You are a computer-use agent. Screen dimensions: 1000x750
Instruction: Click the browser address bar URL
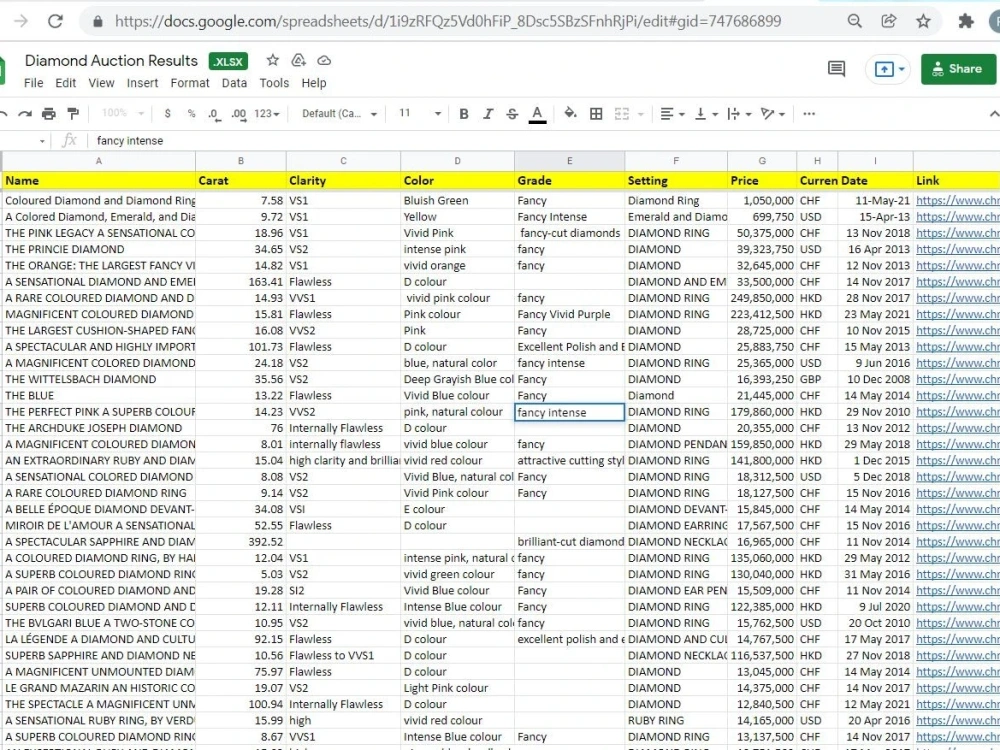[448, 21]
